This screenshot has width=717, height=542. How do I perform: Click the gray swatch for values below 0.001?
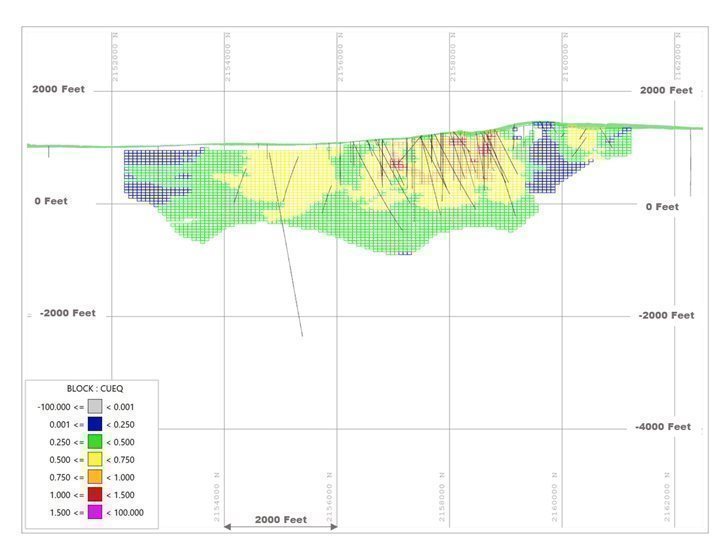pos(95,406)
